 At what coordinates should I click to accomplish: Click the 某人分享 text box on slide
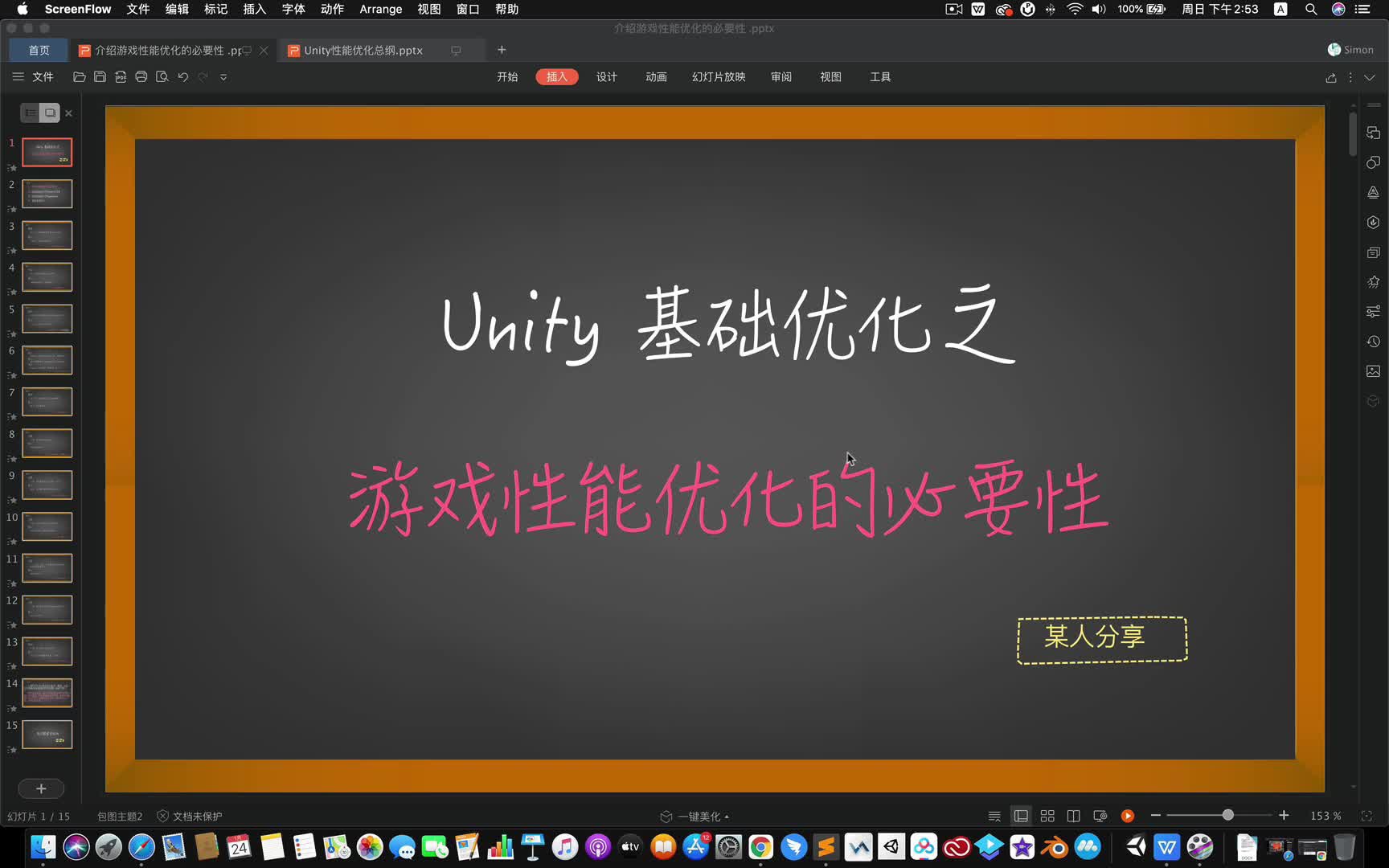point(1102,640)
